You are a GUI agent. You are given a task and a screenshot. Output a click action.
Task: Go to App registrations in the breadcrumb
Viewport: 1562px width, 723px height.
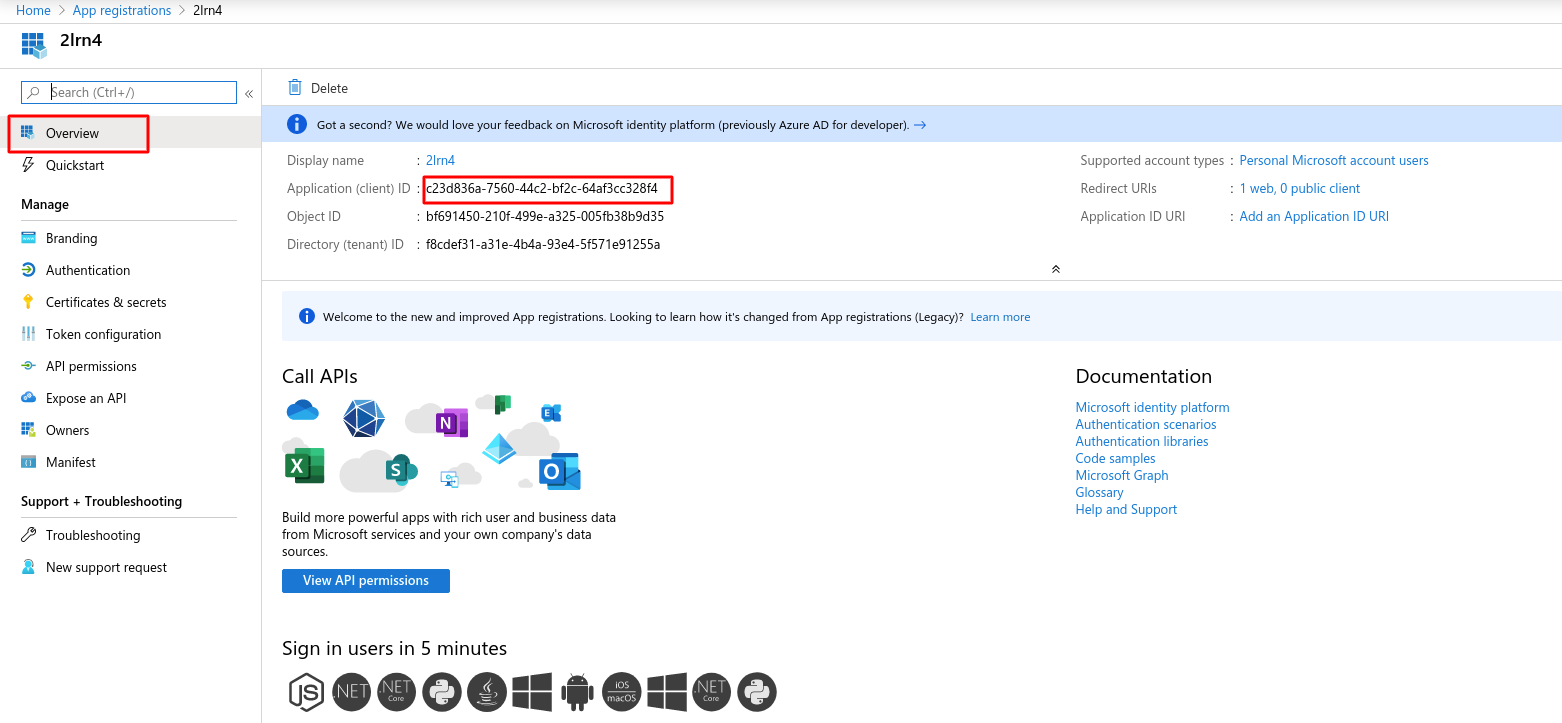coord(122,10)
